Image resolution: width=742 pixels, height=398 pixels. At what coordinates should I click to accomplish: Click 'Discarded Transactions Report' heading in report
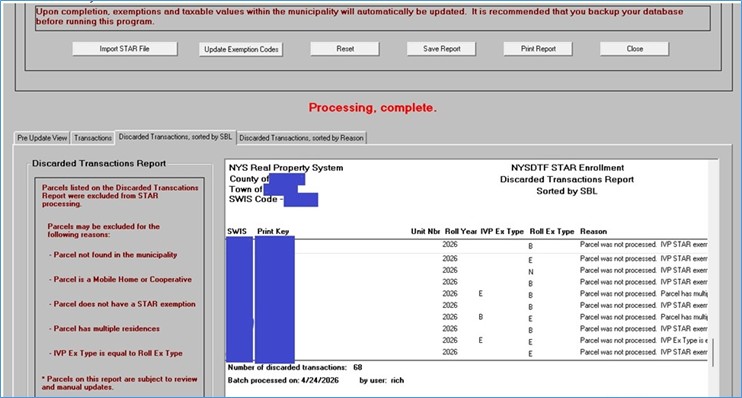click(x=567, y=179)
